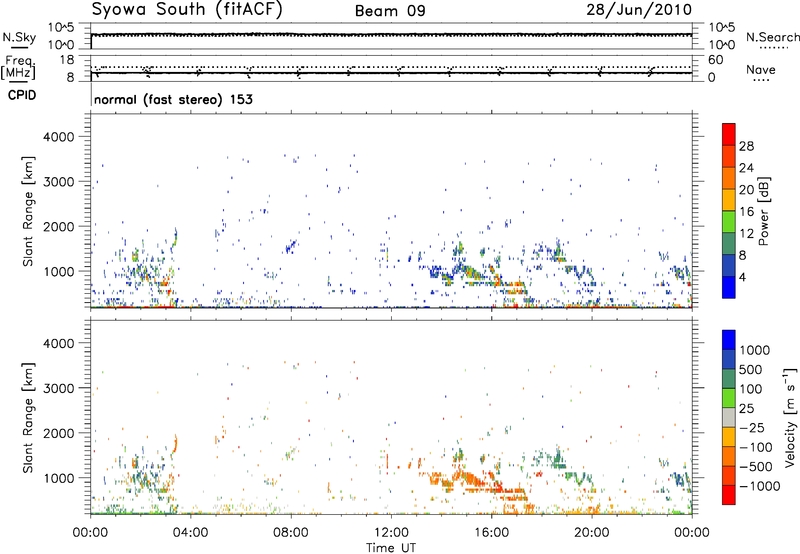Pick the red top swatch of Power colorbar
This screenshot has height=554, width=800.
pyautogui.click(x=729, y=134)
